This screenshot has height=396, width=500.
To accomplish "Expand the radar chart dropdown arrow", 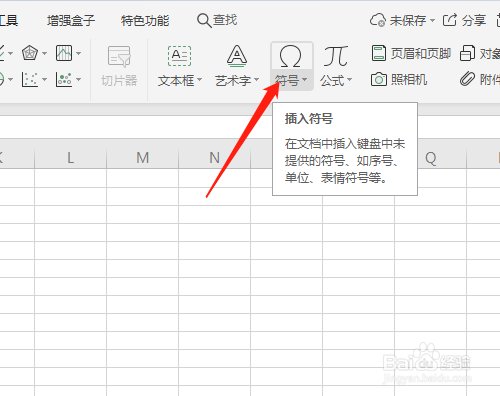I will point(45,53).
